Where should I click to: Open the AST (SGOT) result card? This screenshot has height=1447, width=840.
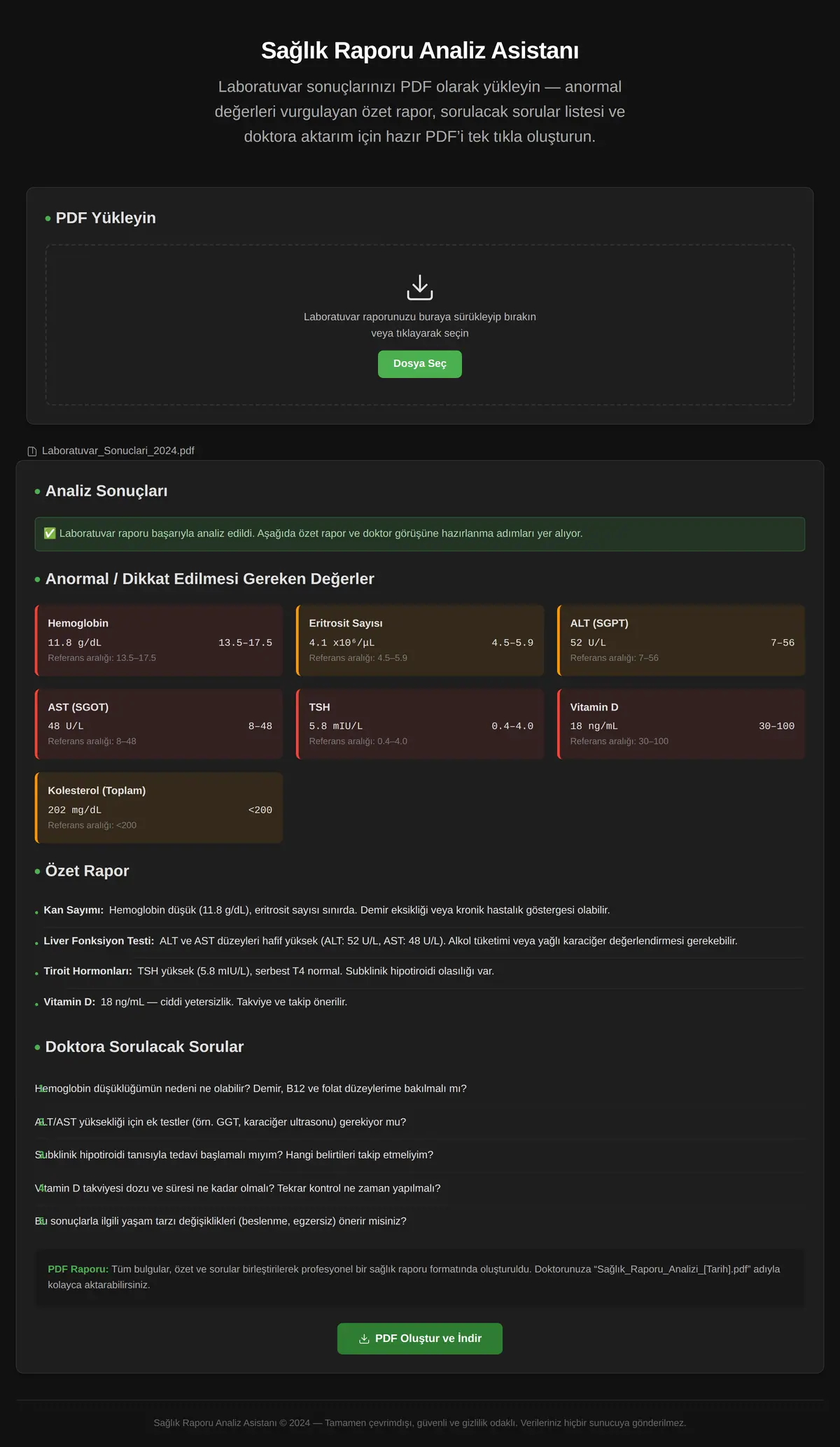click(159, 724)
